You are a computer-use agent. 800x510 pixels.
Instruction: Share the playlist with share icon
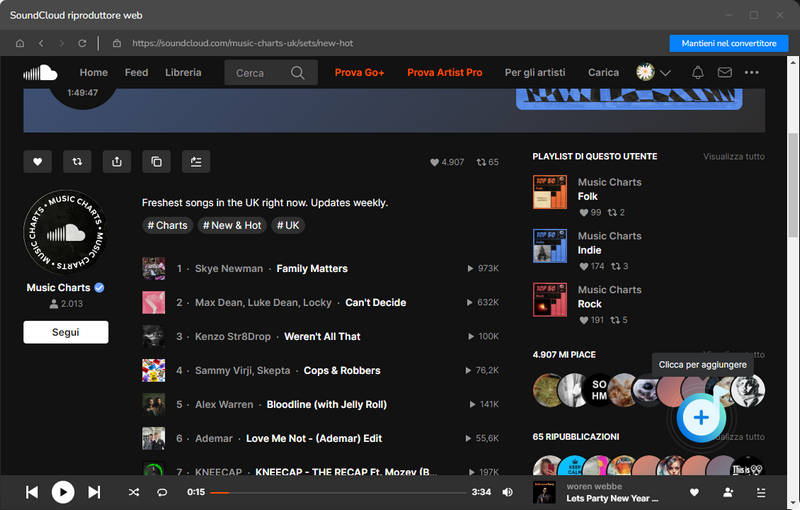pyautogui.click(x=117, y=162)
